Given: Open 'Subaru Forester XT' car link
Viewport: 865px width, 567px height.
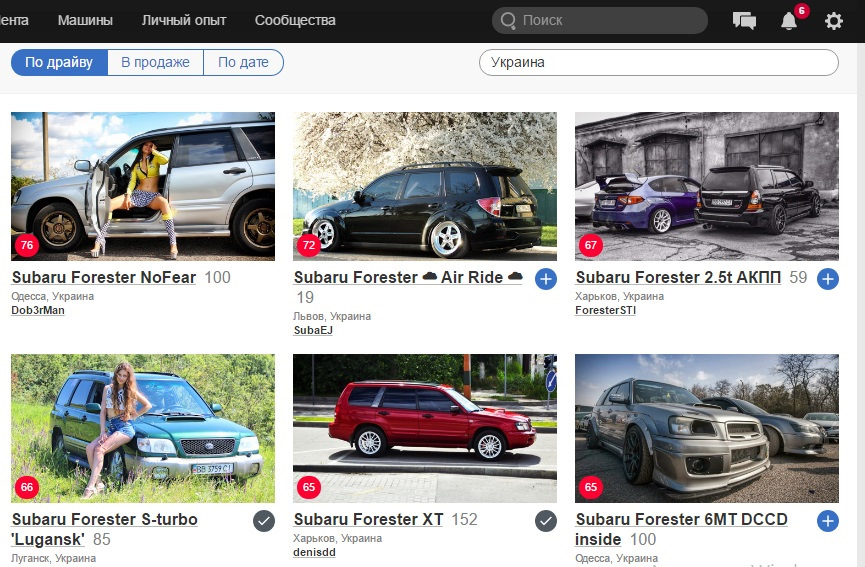Looking at the screenshot, I should coord(369,519).
